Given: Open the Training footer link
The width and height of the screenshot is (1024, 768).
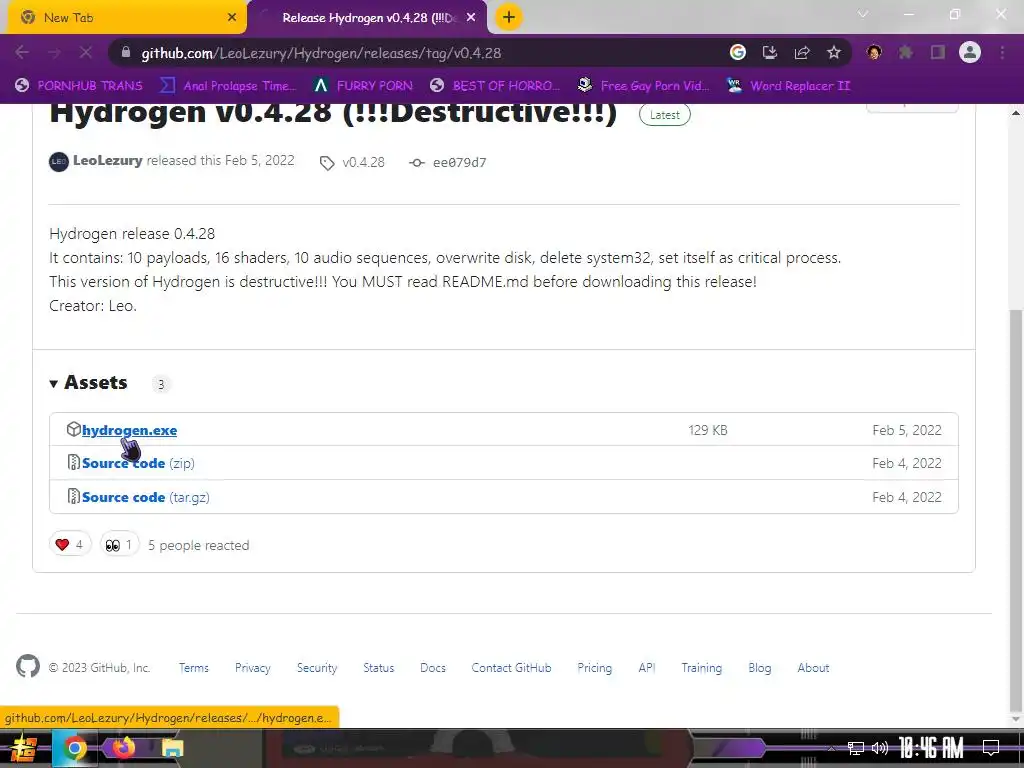Looking at the screenshot, I should coord(701,667).
